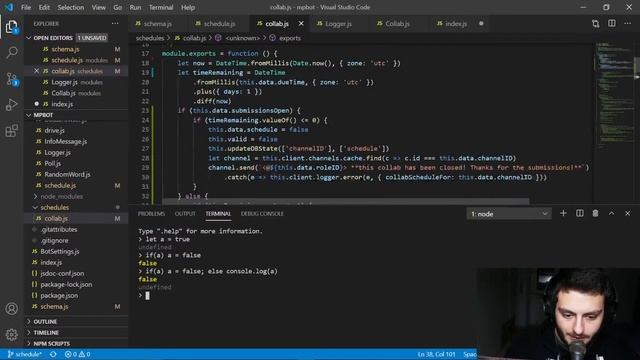Open the Explorer view in activity bar
Screen dimensions: 640x360
12,27
